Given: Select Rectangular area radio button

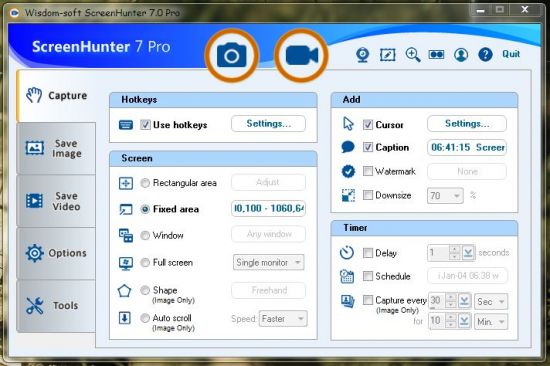Looking at the screenshot, I should 145,183.
